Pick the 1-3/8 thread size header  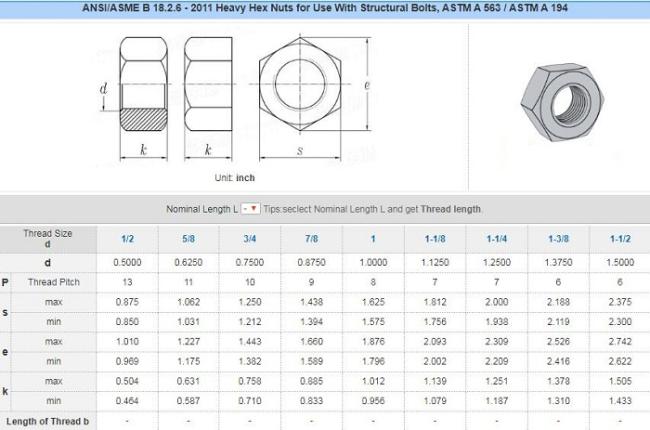tap(557, 240)
